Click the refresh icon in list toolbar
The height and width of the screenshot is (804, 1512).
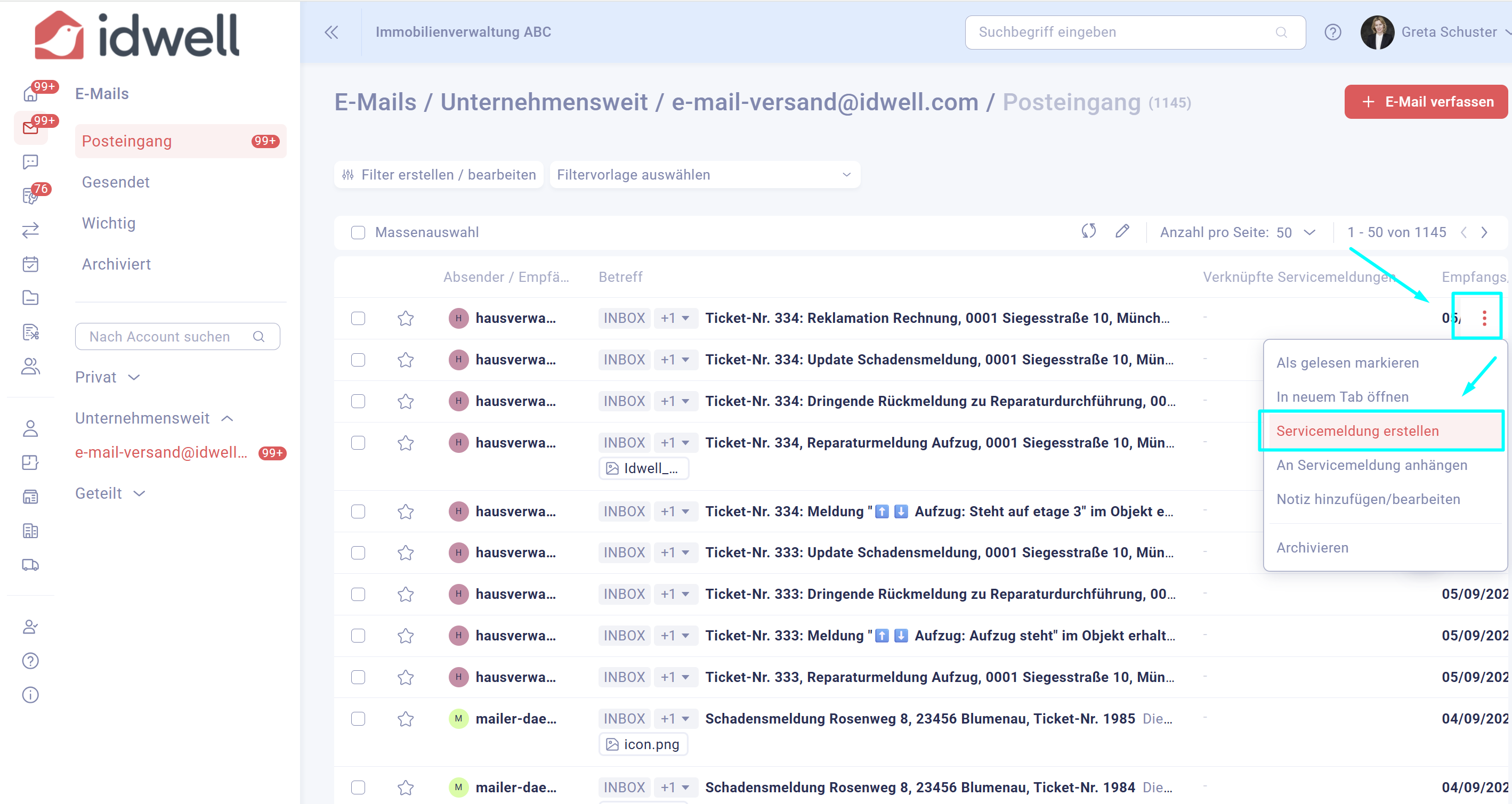tap(1088, 231)
